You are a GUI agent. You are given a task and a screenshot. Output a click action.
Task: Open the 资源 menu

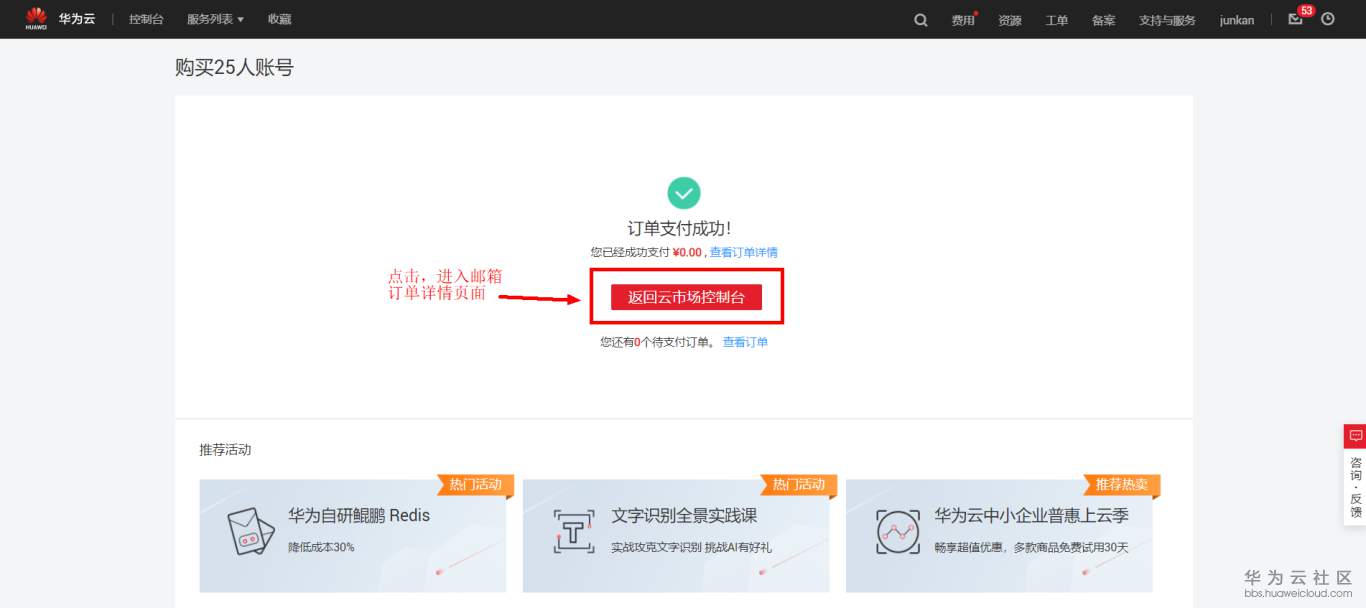(x=1010, y=20)
